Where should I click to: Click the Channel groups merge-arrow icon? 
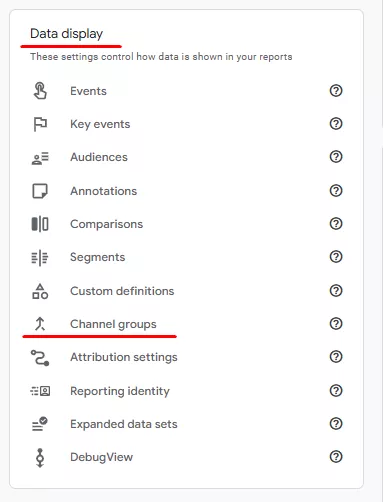[x=40, y=324]
